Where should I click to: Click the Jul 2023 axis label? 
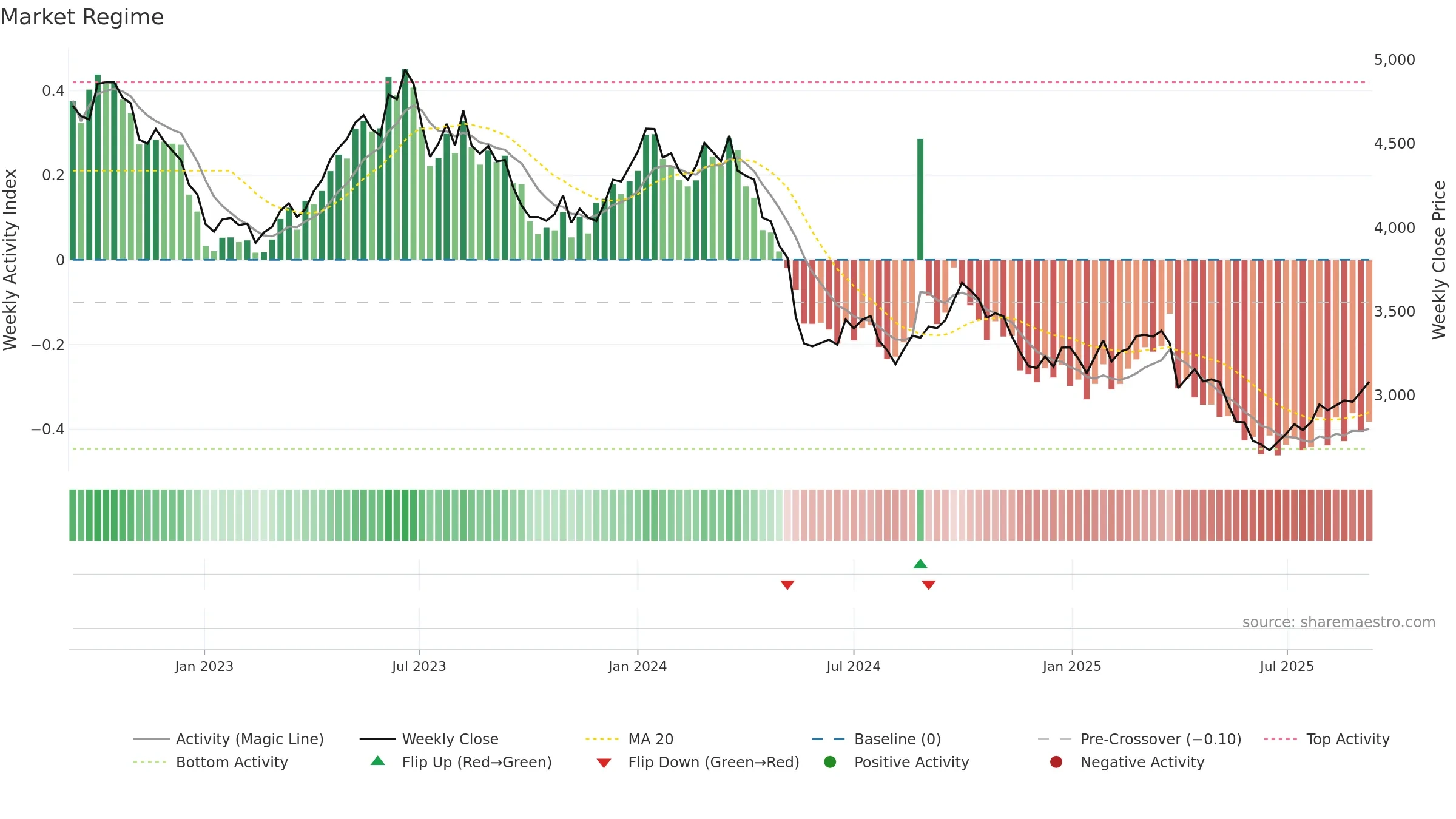419,666
